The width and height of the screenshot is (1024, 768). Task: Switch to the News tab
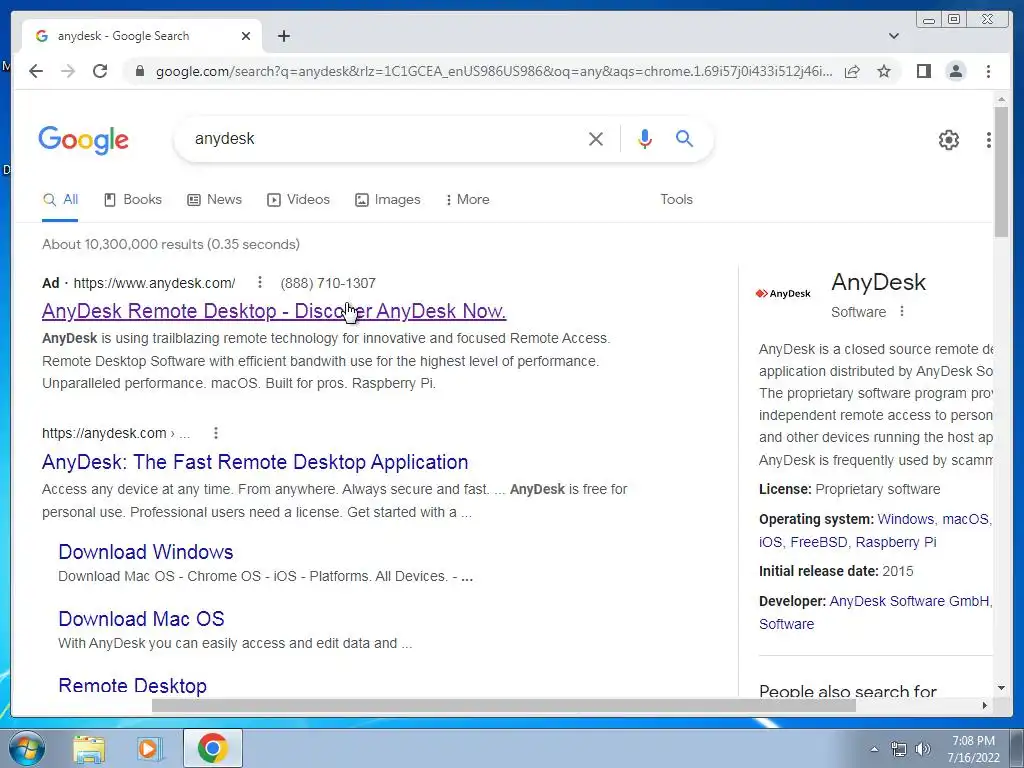pos(214,200)
